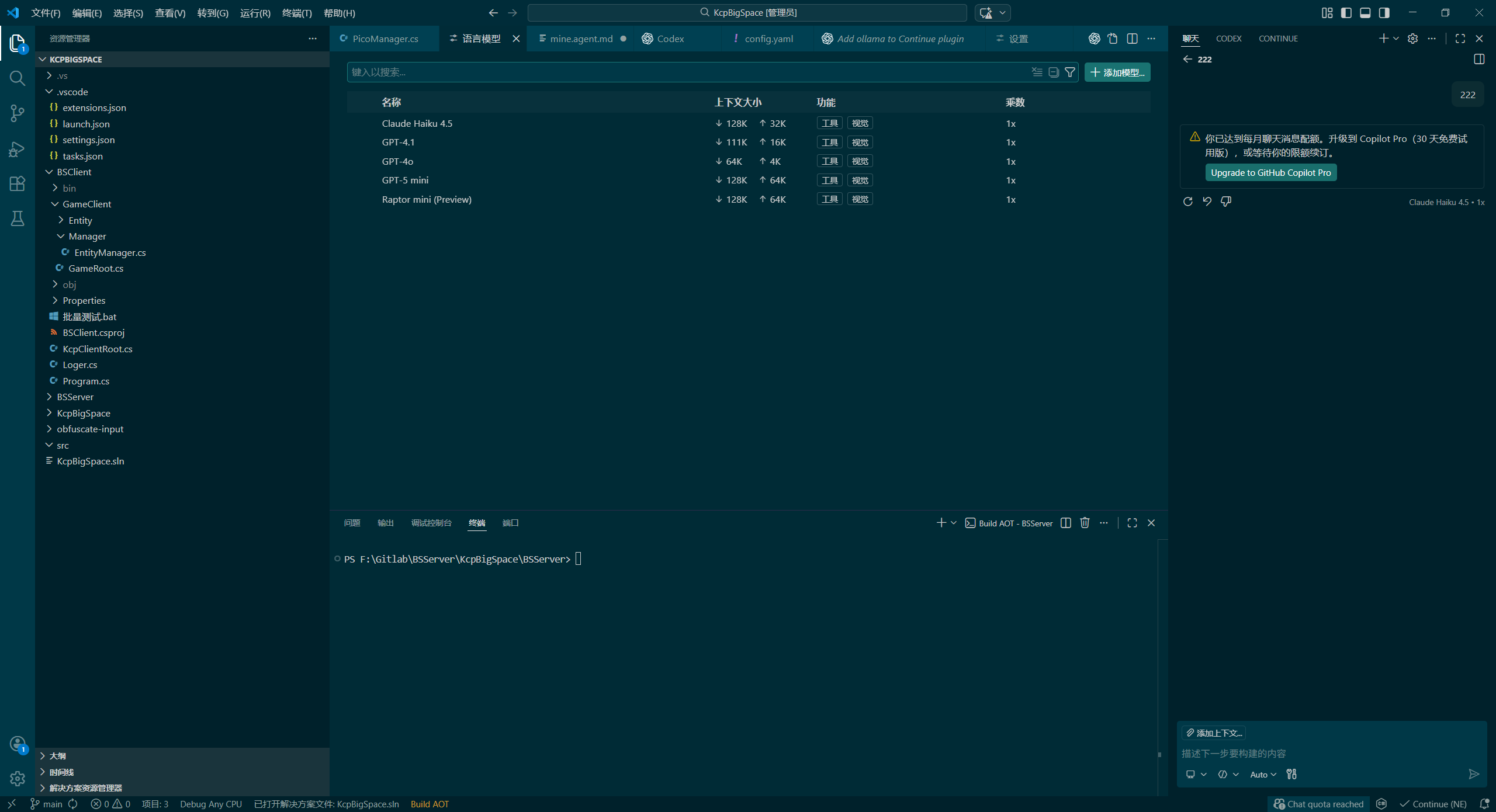Split the terminal pane
Screen dimensions: 1496x812
click(1066, 523)
